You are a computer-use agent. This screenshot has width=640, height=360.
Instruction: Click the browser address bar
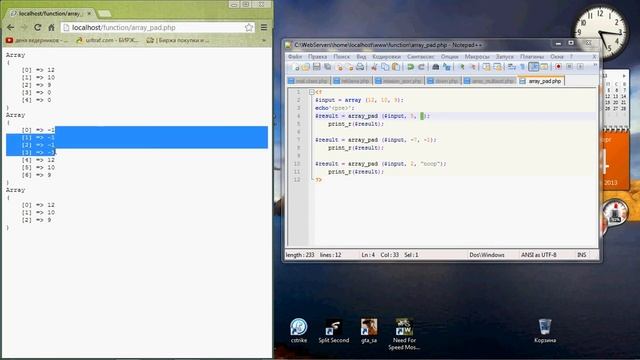(158, 28)
